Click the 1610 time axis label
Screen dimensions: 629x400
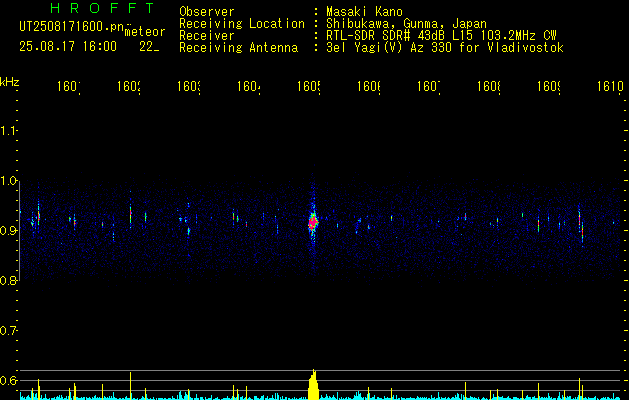[x=610, y=86]
